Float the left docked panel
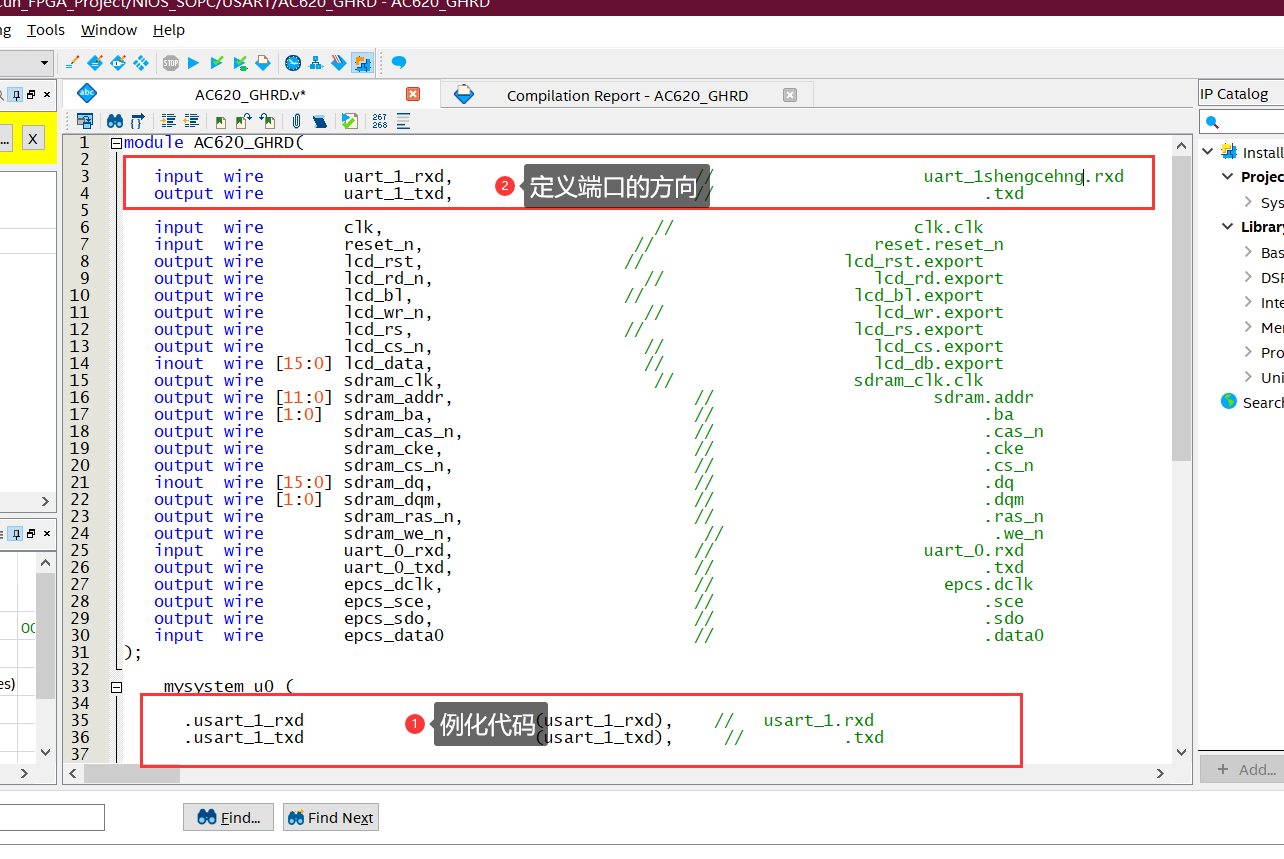Viewport: 1284px width, 859px height. pyautogui.click(x=31, y=95)
